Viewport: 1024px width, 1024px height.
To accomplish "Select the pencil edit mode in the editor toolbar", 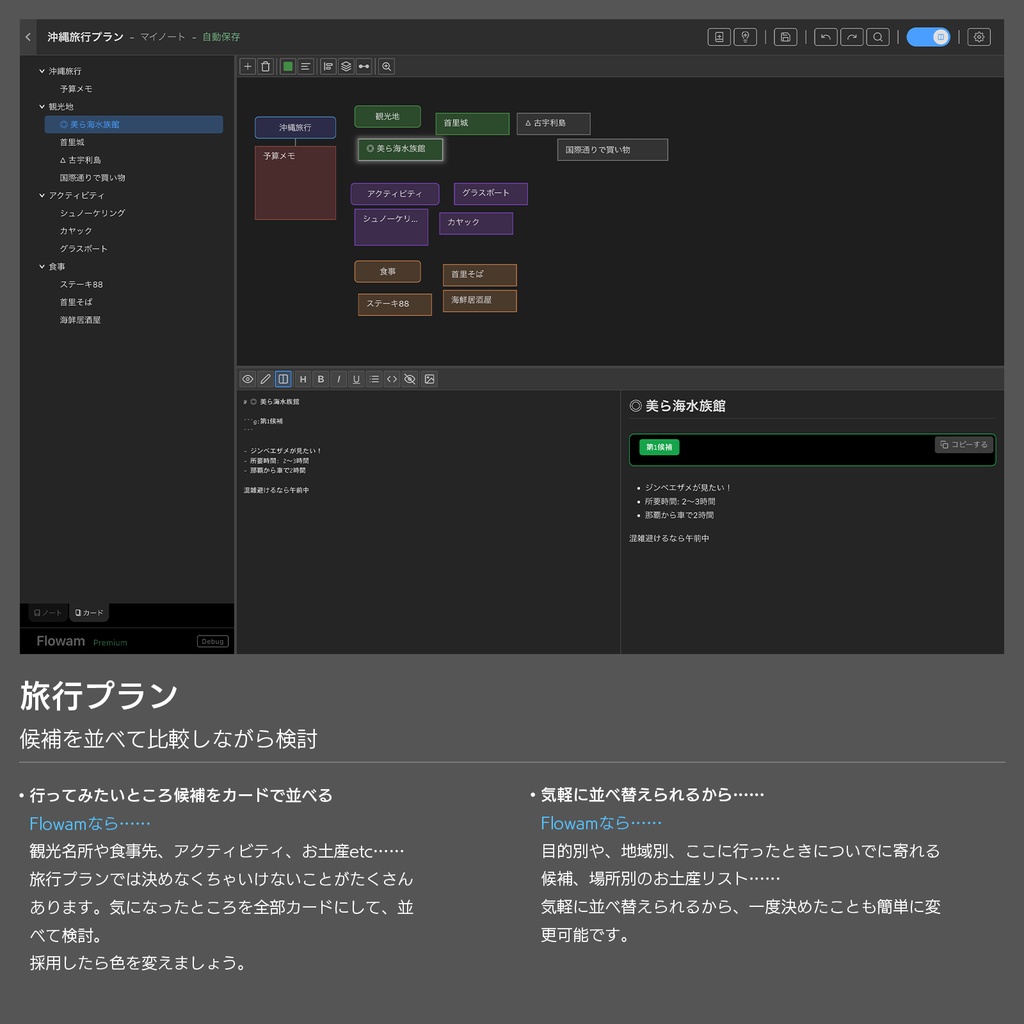I will click(265, 379).
